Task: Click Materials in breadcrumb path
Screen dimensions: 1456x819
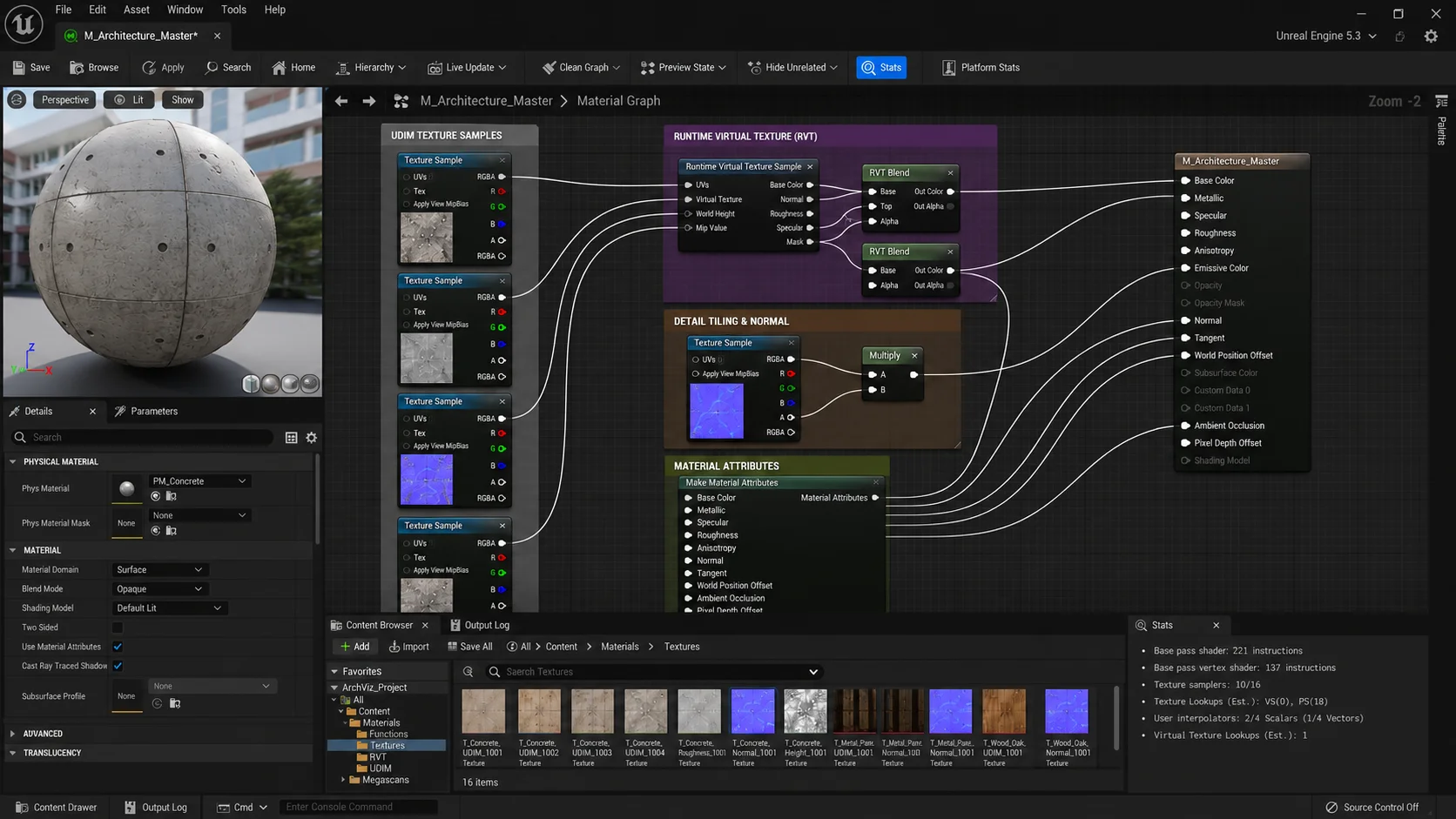Action: click(x=620, y=647)
